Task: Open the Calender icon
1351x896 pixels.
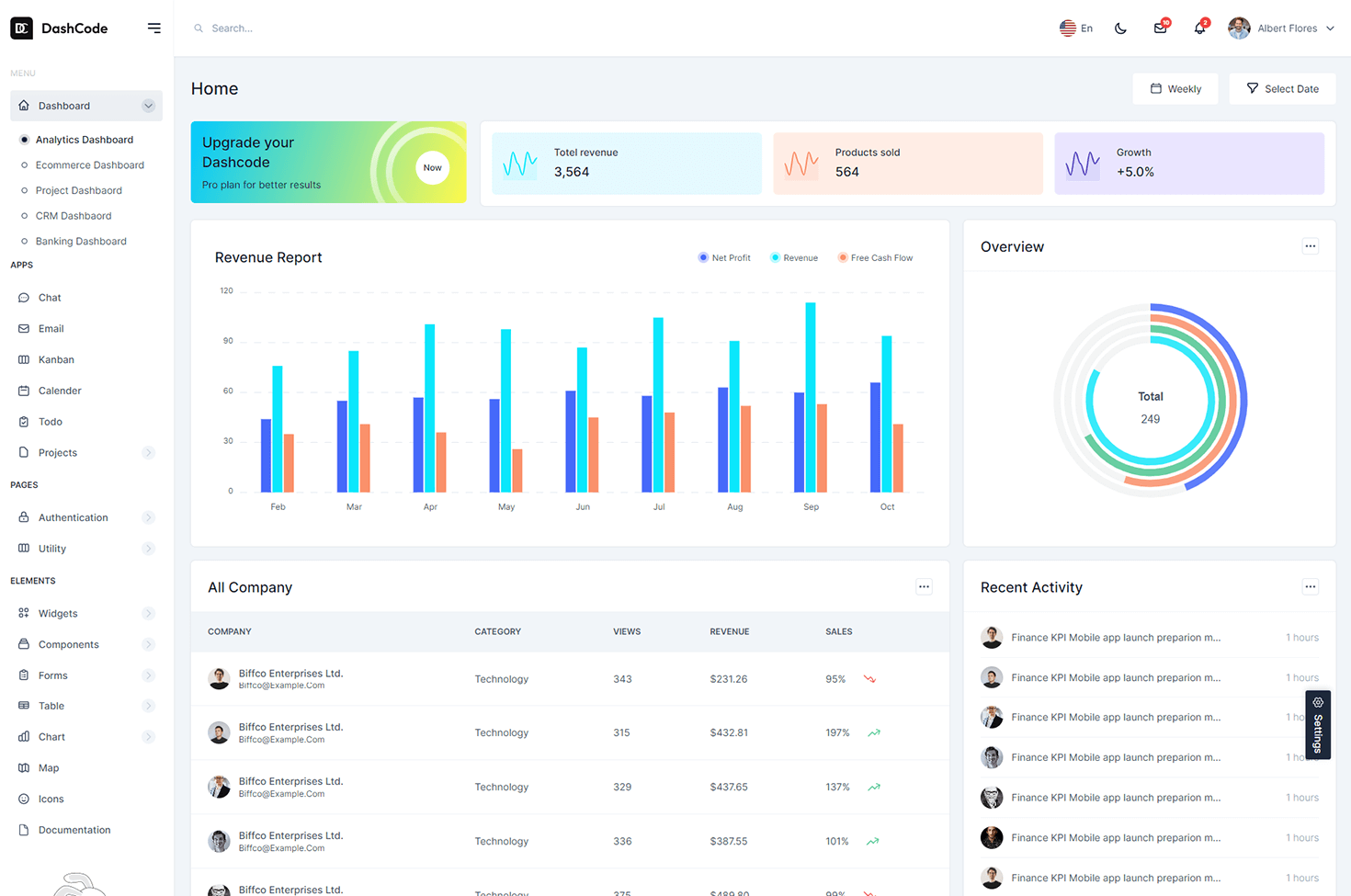Action: [x=24, y=391]
